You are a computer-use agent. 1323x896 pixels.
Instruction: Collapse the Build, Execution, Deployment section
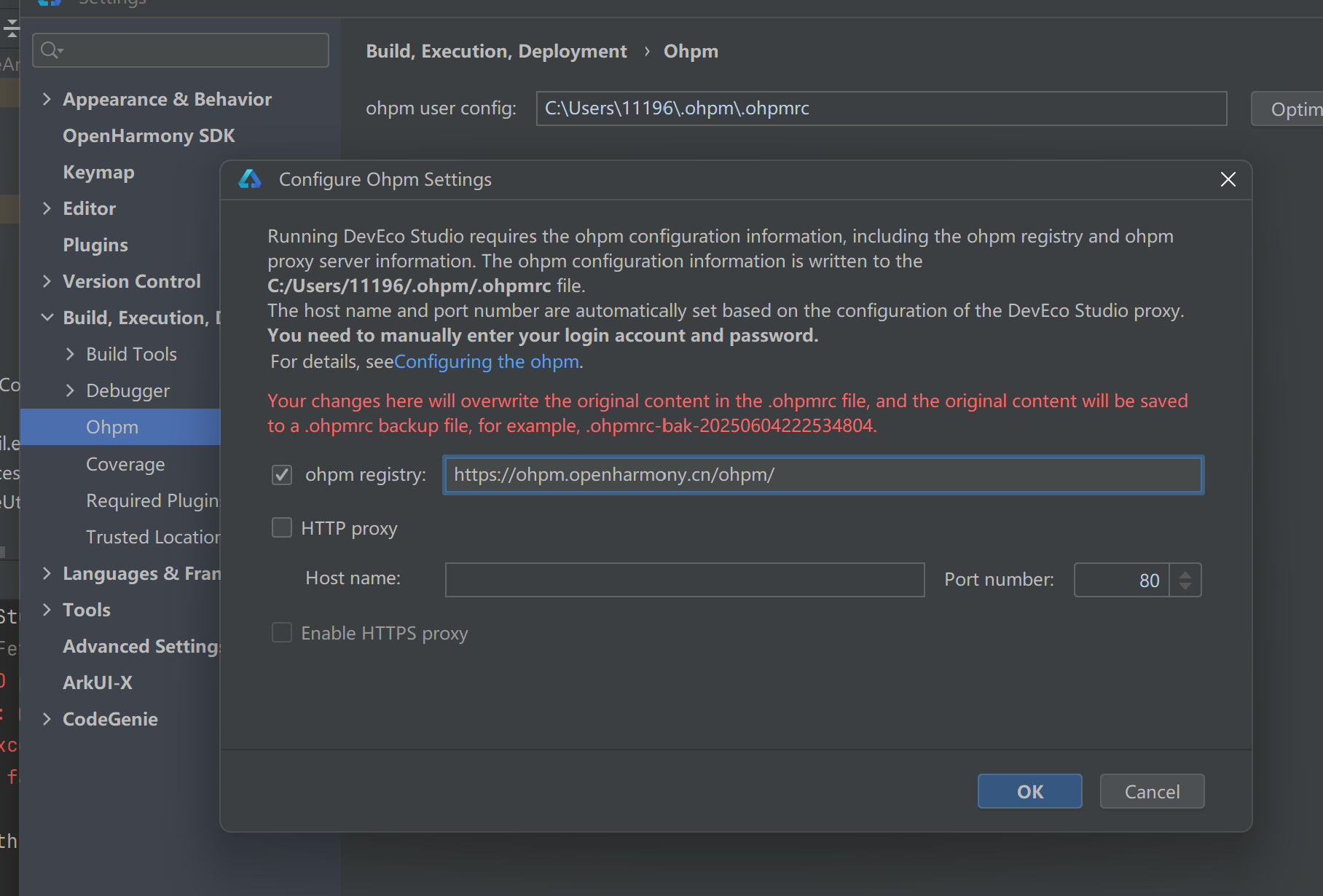(47, 318)
